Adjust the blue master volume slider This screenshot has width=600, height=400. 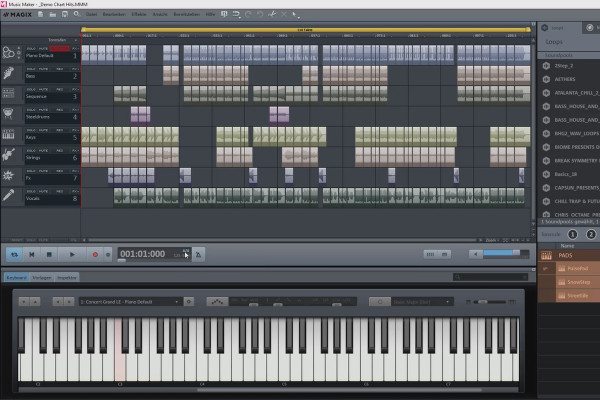pyautogui.click(x=506, y=253)
